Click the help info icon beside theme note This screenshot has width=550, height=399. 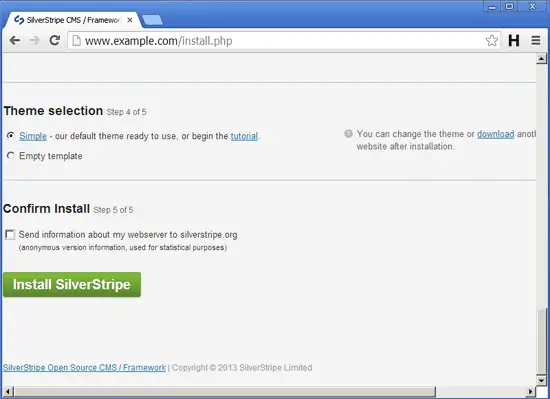coord(348,134)
